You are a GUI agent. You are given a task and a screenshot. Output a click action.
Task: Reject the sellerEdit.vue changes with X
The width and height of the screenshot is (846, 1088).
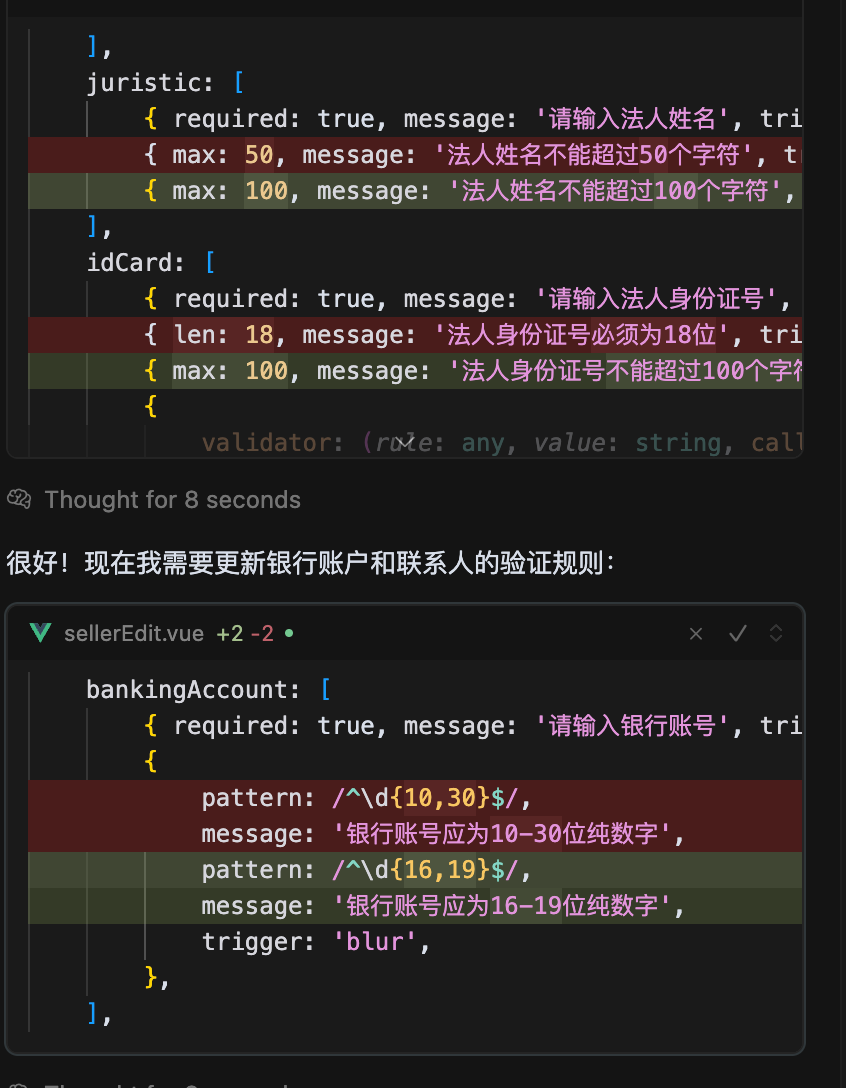[695, 634]
